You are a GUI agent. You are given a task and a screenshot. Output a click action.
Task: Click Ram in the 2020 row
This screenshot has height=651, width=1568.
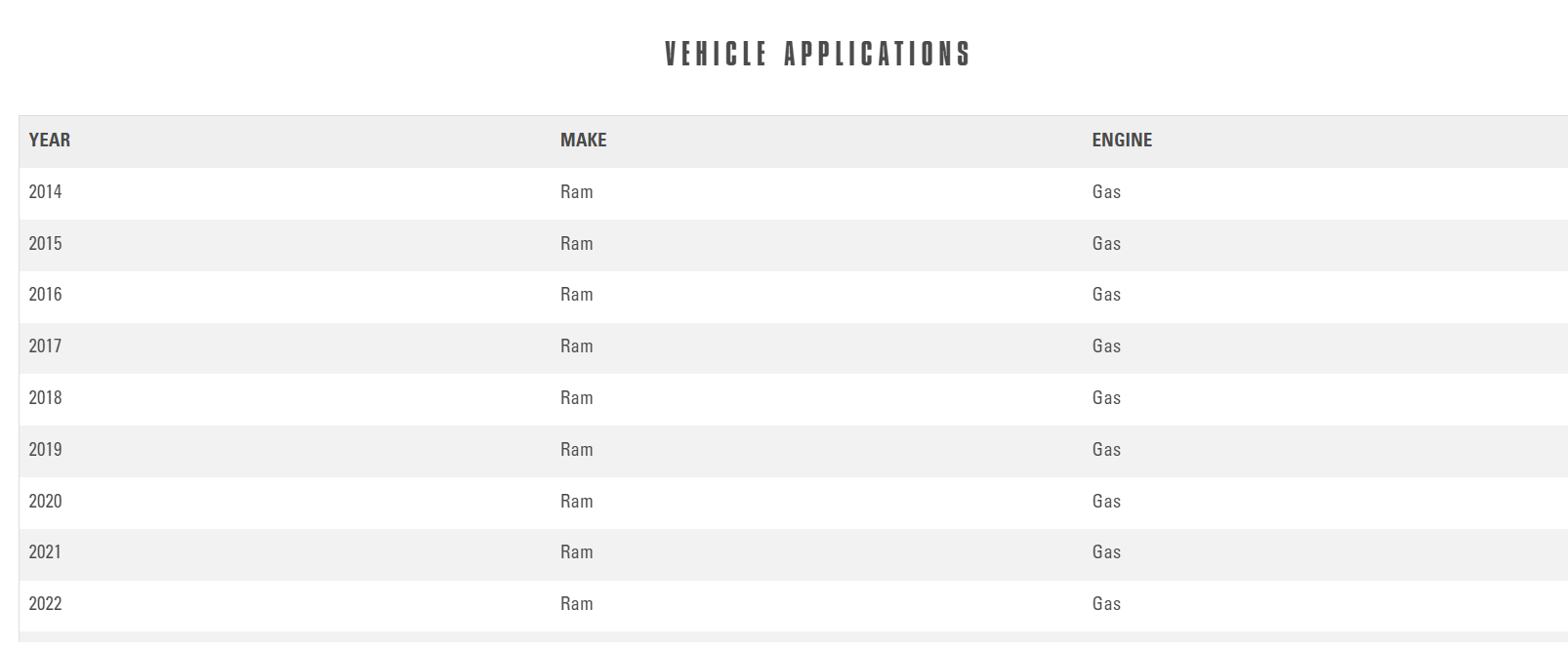[x=576, y=502]
